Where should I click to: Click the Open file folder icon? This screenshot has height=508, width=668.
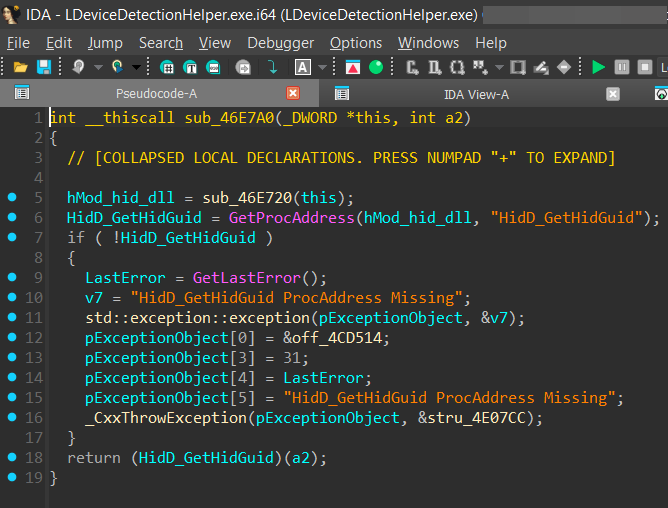(20, 67)
